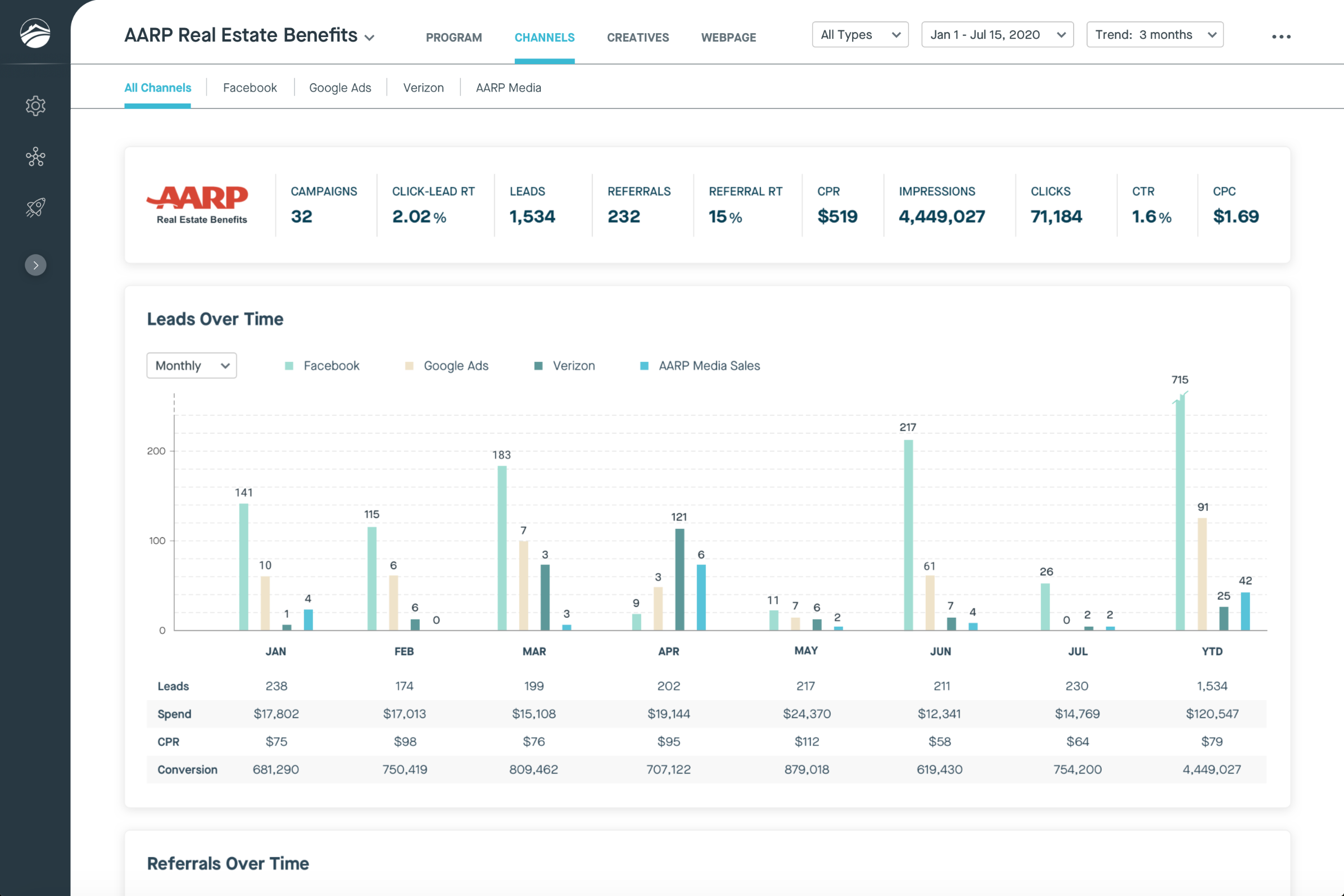1344x896 pixels.
Task: Open the three-dot more options menu
Action: tap(1280, 37)
